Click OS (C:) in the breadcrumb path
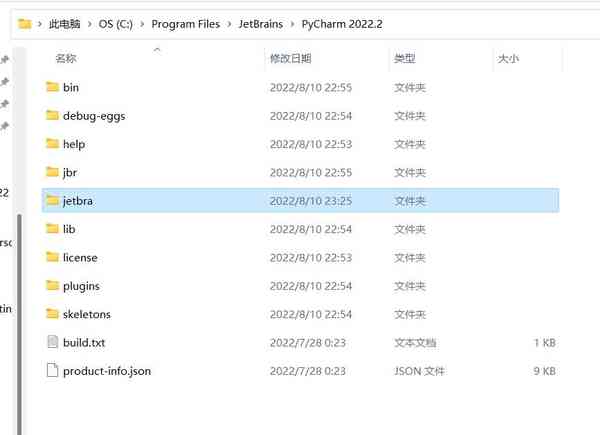 pyautogui.click(x=116, y=24)
